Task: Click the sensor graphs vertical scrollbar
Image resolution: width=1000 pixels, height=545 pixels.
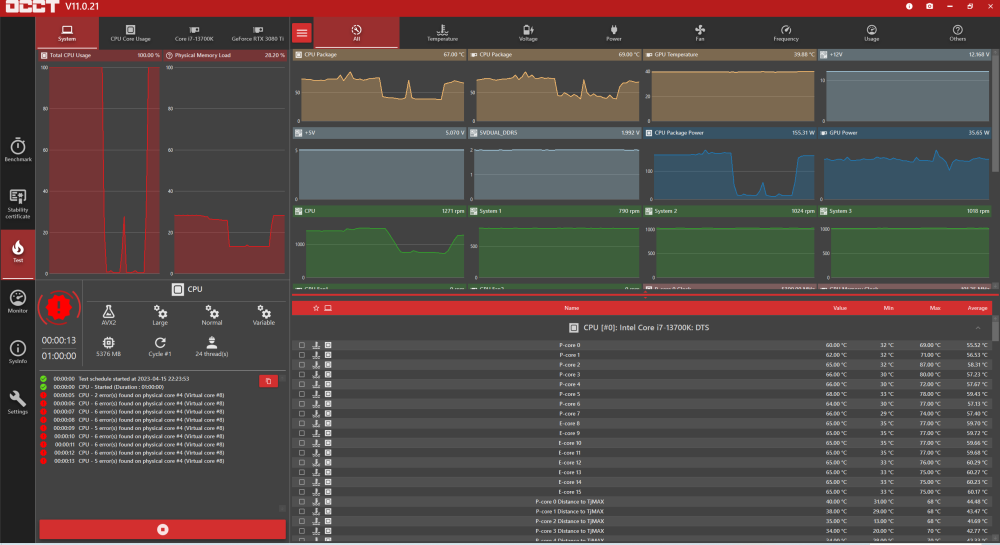Action: (x=996, y=112)
